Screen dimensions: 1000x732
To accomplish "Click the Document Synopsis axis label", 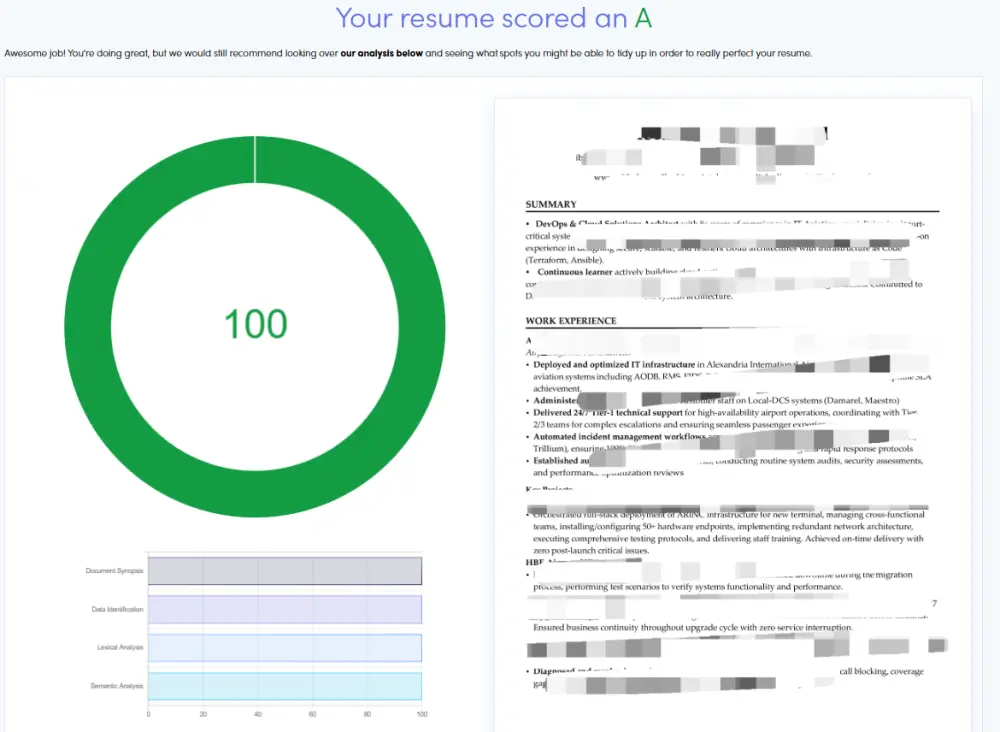I will tap(114, 571).
